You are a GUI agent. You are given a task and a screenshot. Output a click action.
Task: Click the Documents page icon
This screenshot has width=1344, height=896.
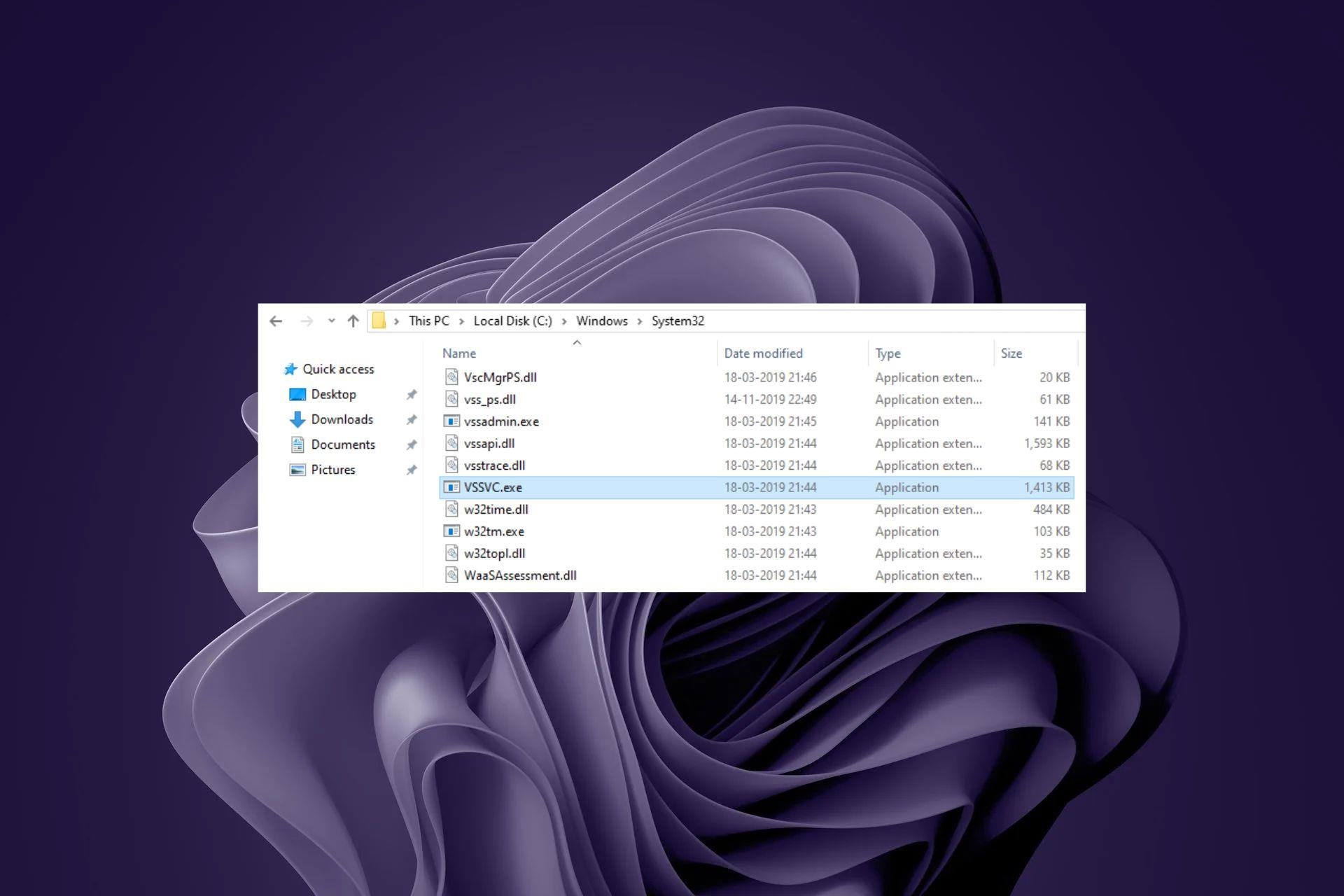click(x=297, y=444)
